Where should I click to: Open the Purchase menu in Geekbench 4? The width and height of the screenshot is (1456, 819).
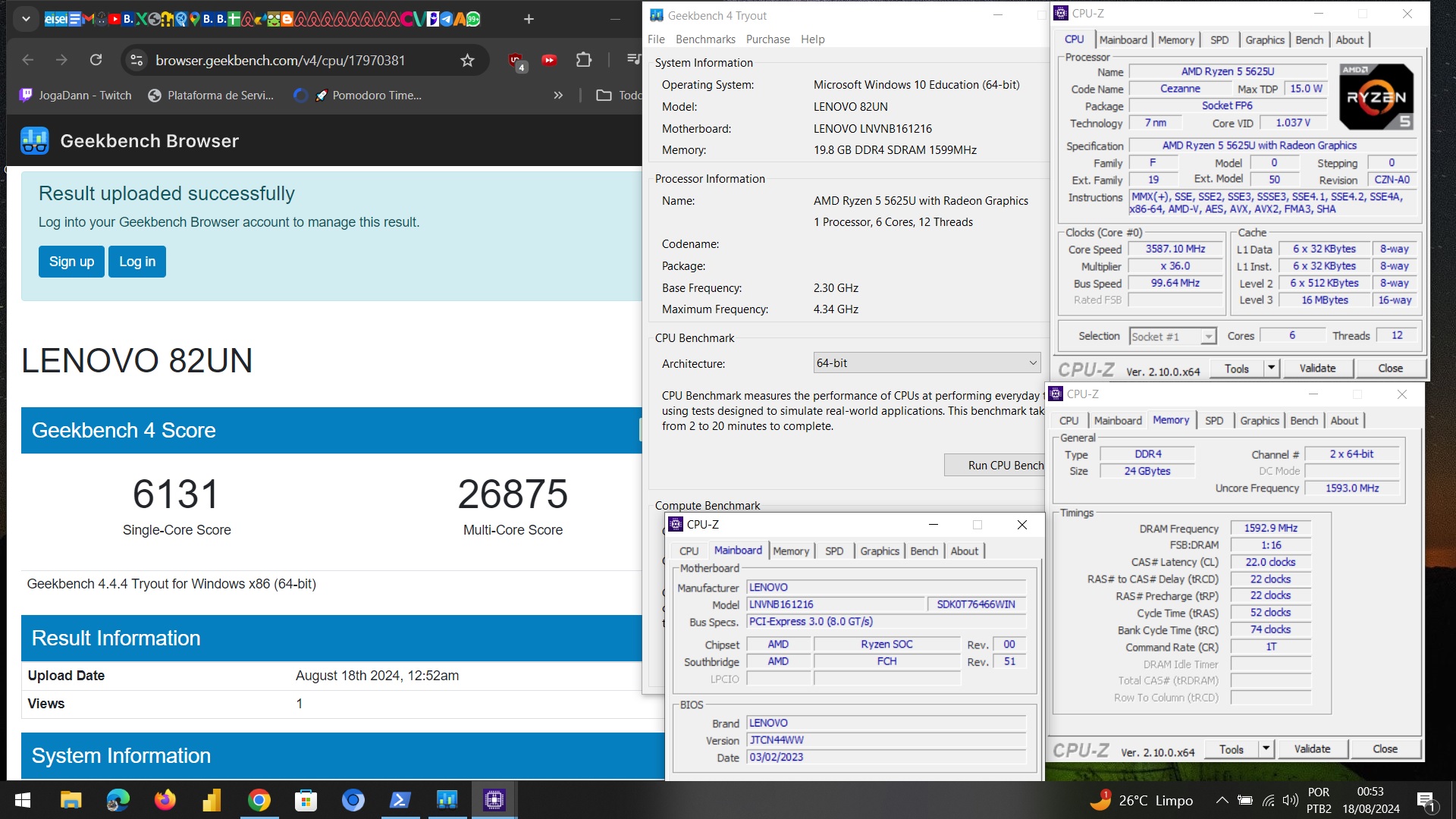point(767,39)
